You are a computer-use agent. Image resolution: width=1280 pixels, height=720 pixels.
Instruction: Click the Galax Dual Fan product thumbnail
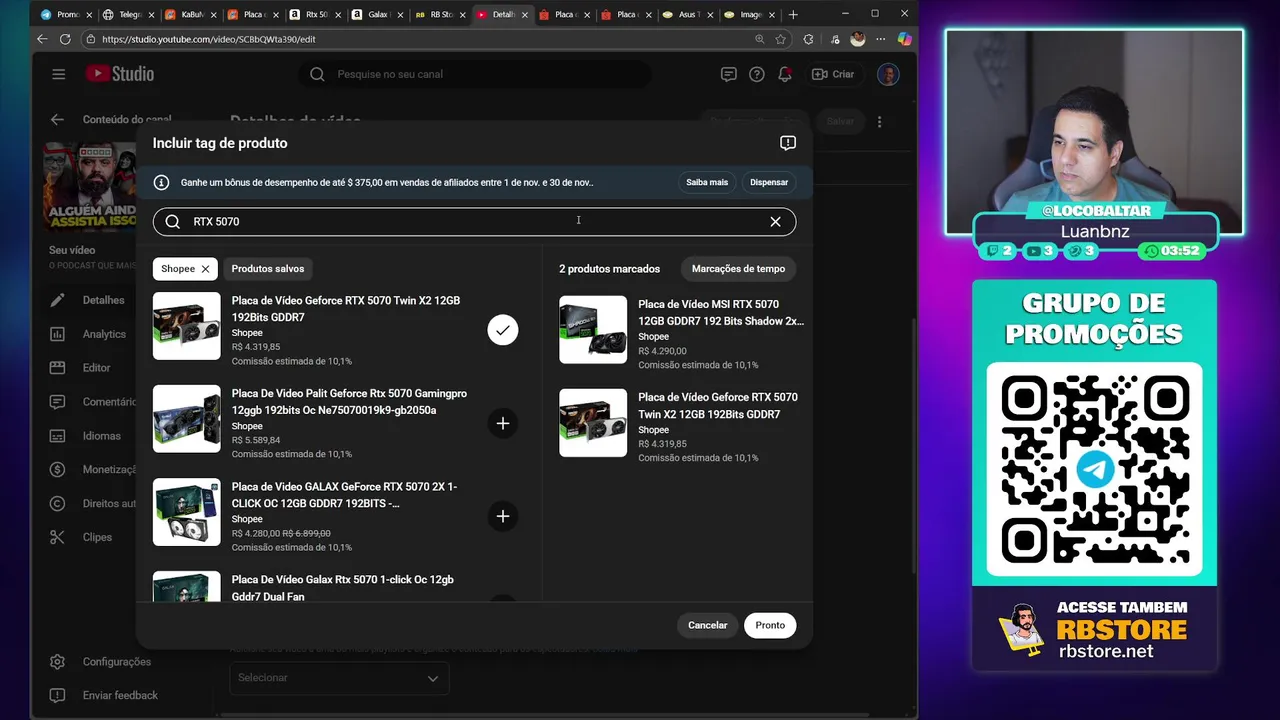coord(187,586)
